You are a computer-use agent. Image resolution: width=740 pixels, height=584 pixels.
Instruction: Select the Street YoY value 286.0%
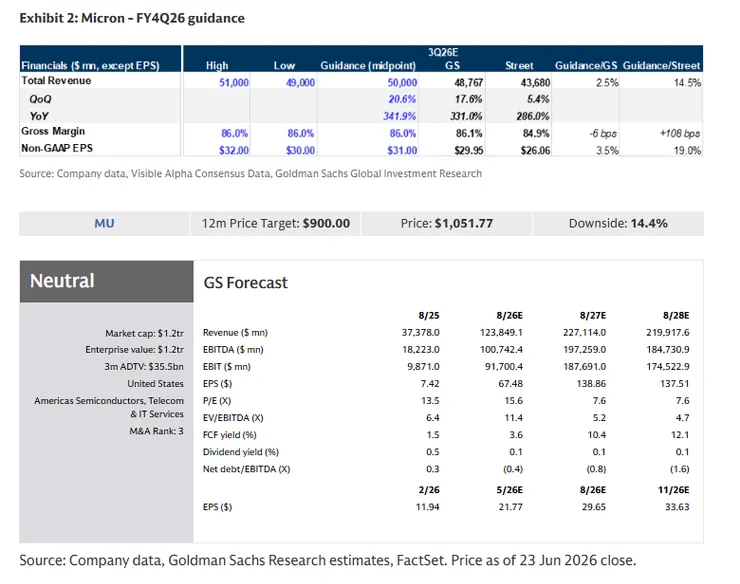click(533, 116)
